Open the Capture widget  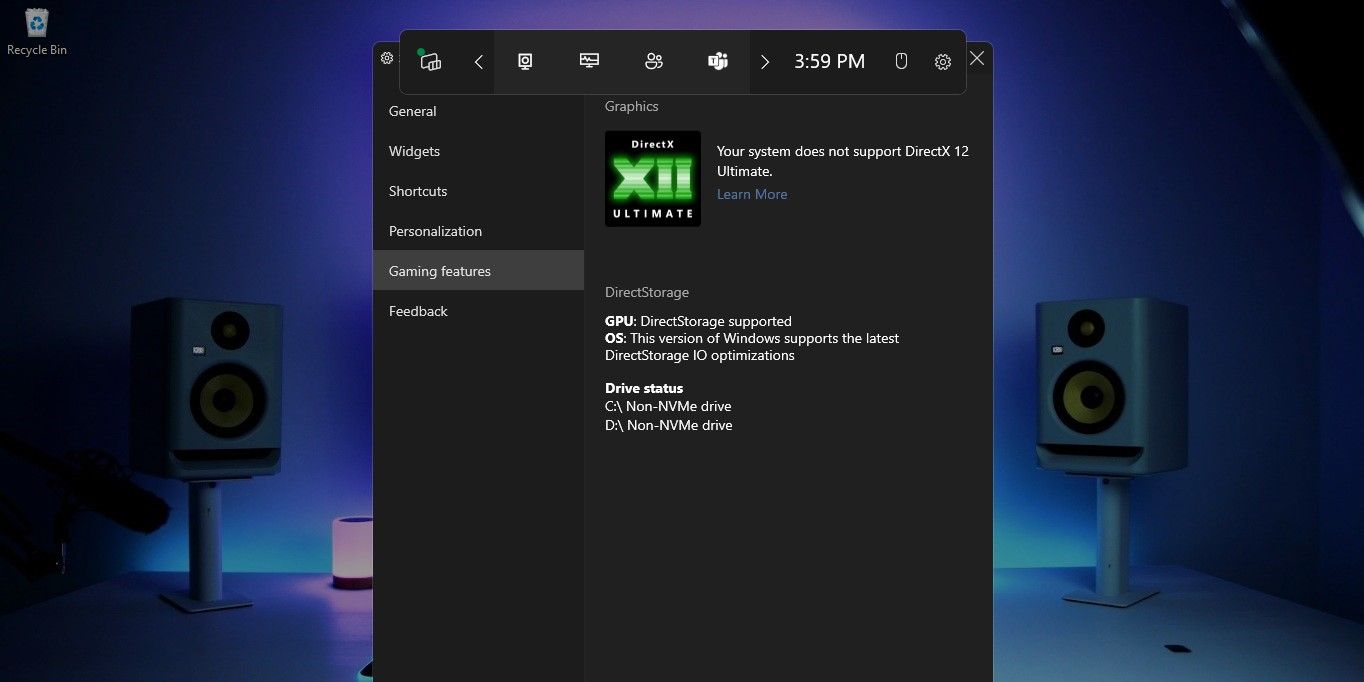tap(525, 62)
